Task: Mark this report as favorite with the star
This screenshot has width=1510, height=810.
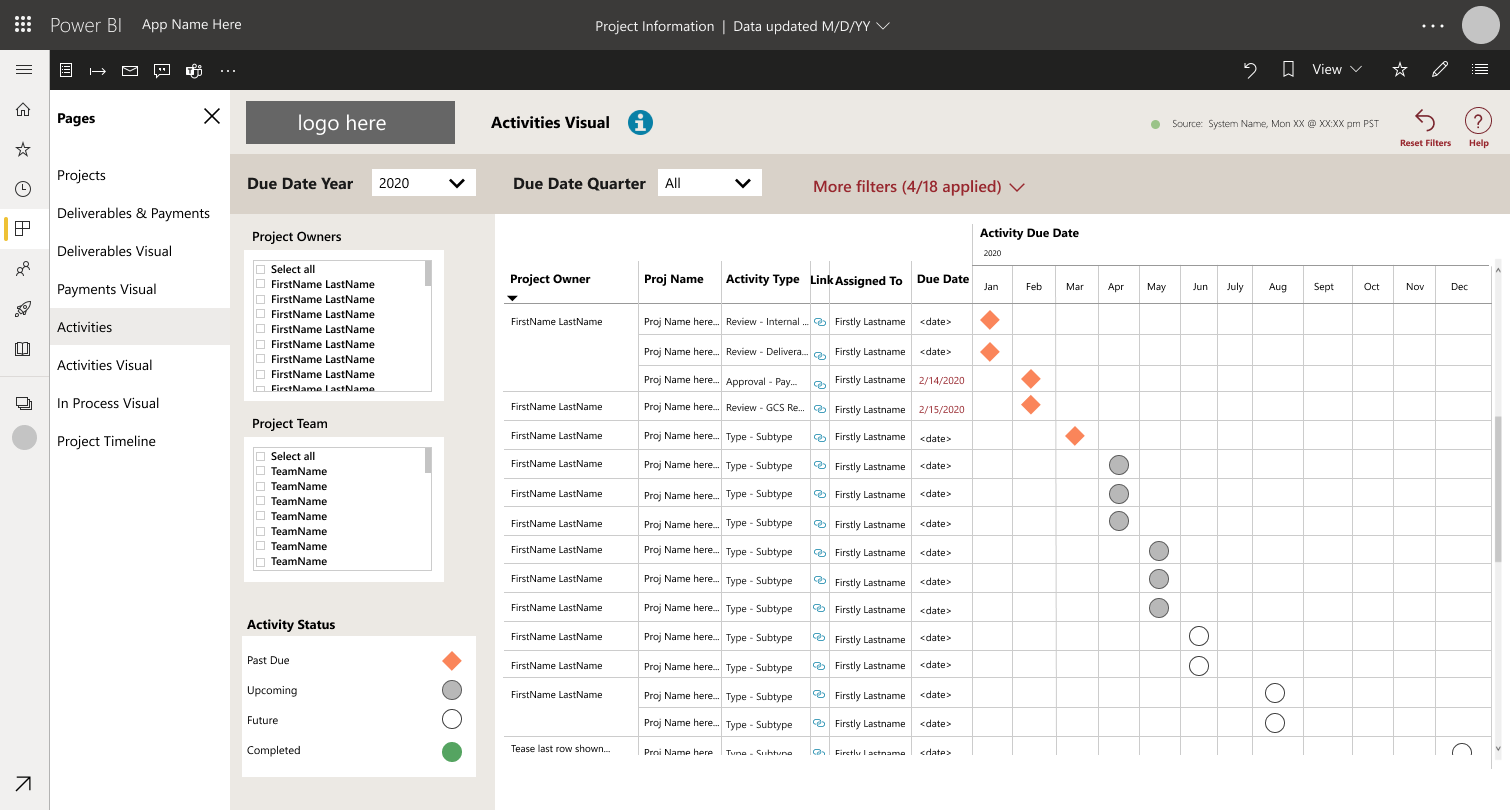Action: pos(1399,69)
